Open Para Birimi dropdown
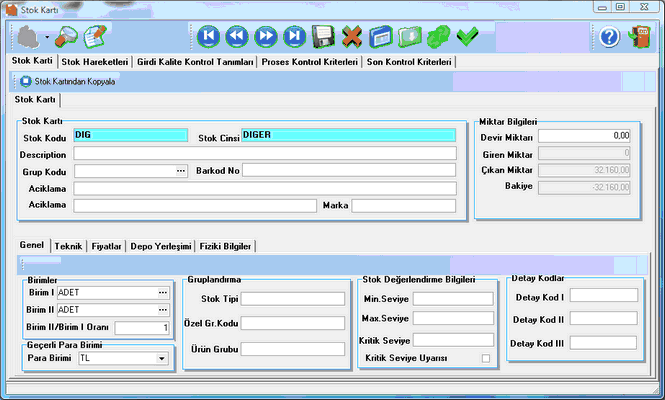The width and height of the screenshot is (665, 400). tap(162, 358)
